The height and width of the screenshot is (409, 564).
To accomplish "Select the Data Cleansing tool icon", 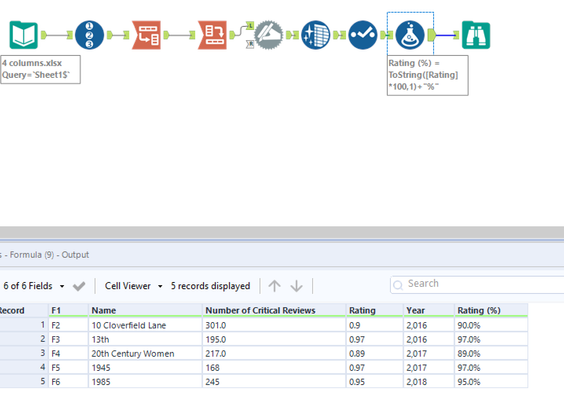I will coord(315,35).
